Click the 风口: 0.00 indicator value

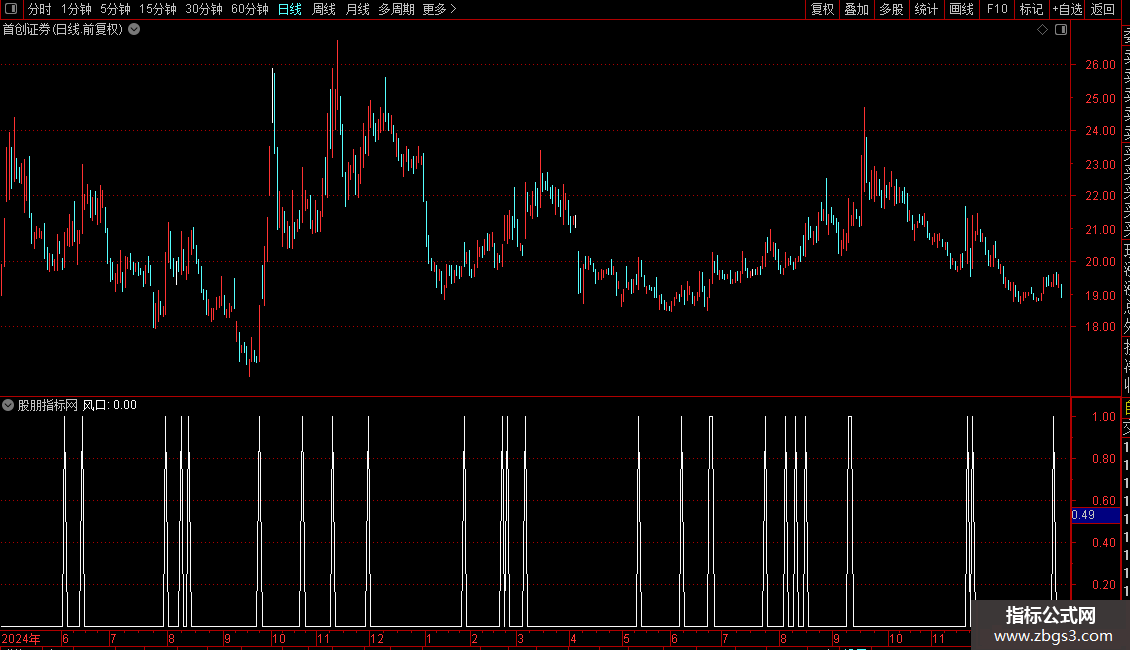tap(110, 405)
